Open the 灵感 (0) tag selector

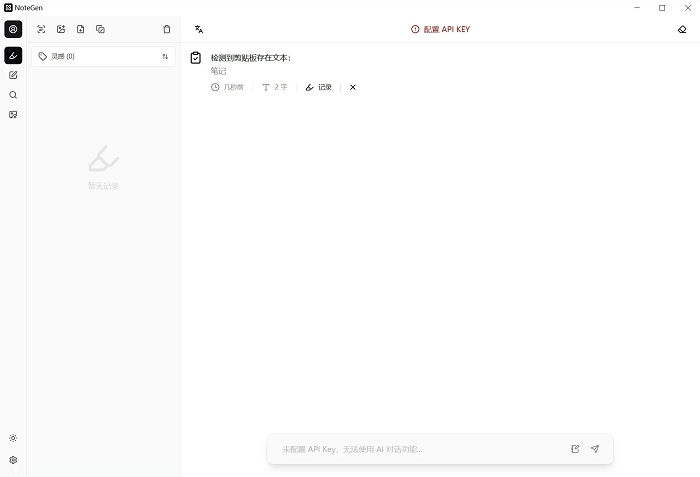coord(103,57)
